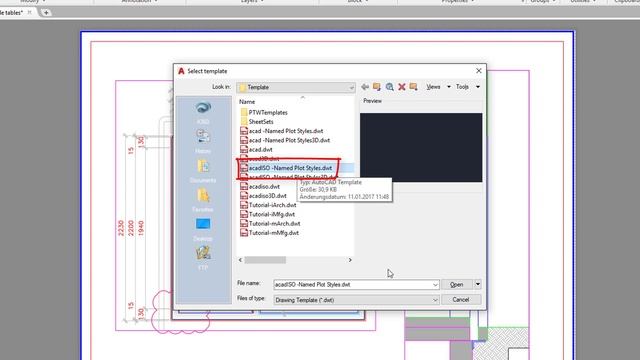Select Tutorial-mArch.dwt template
Image resolution: width=640 pixels, height=360 pixels.
[270, 223]
